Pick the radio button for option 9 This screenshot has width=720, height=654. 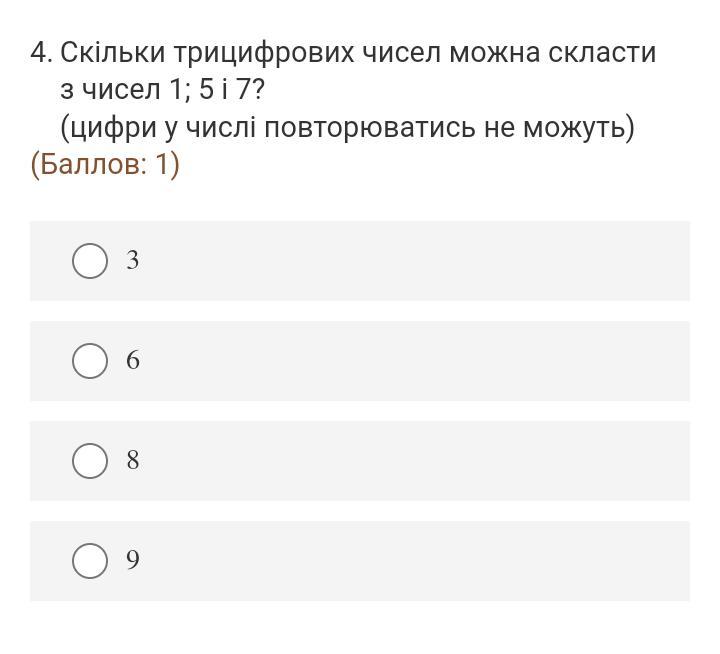click(90, 561)
